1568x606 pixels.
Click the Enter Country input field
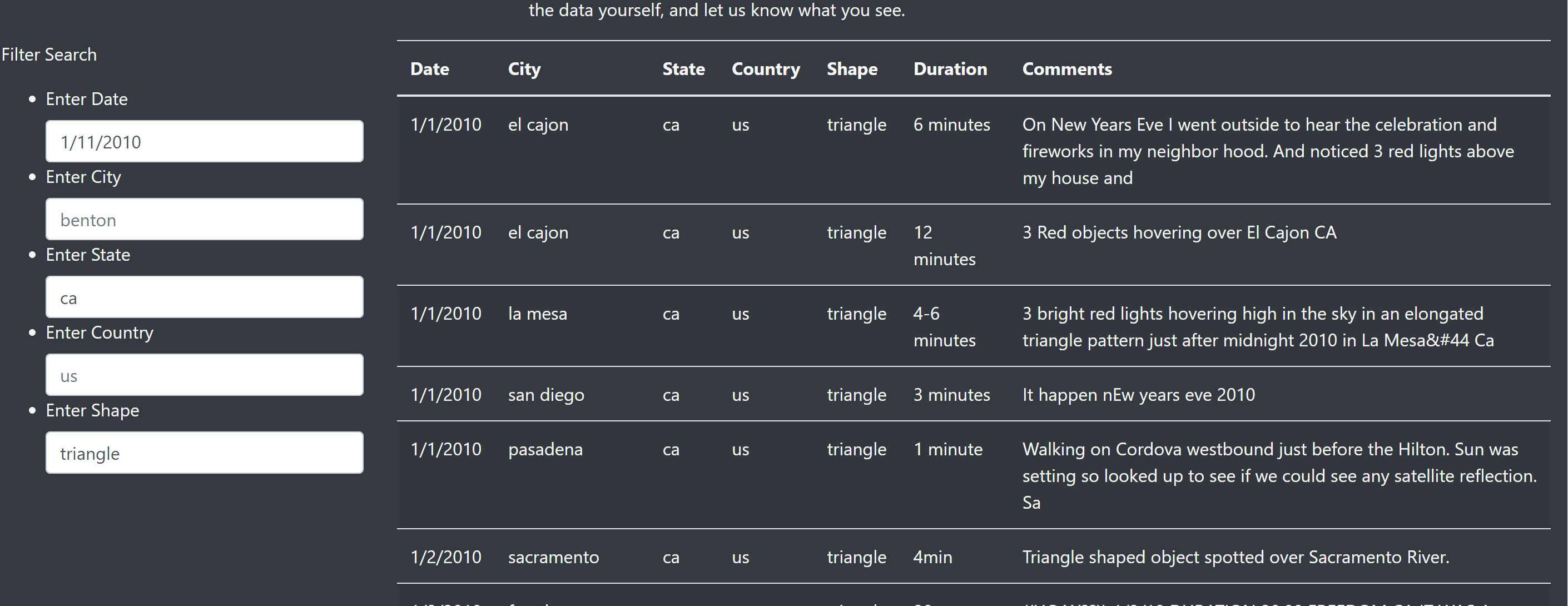tap(205, 375)
